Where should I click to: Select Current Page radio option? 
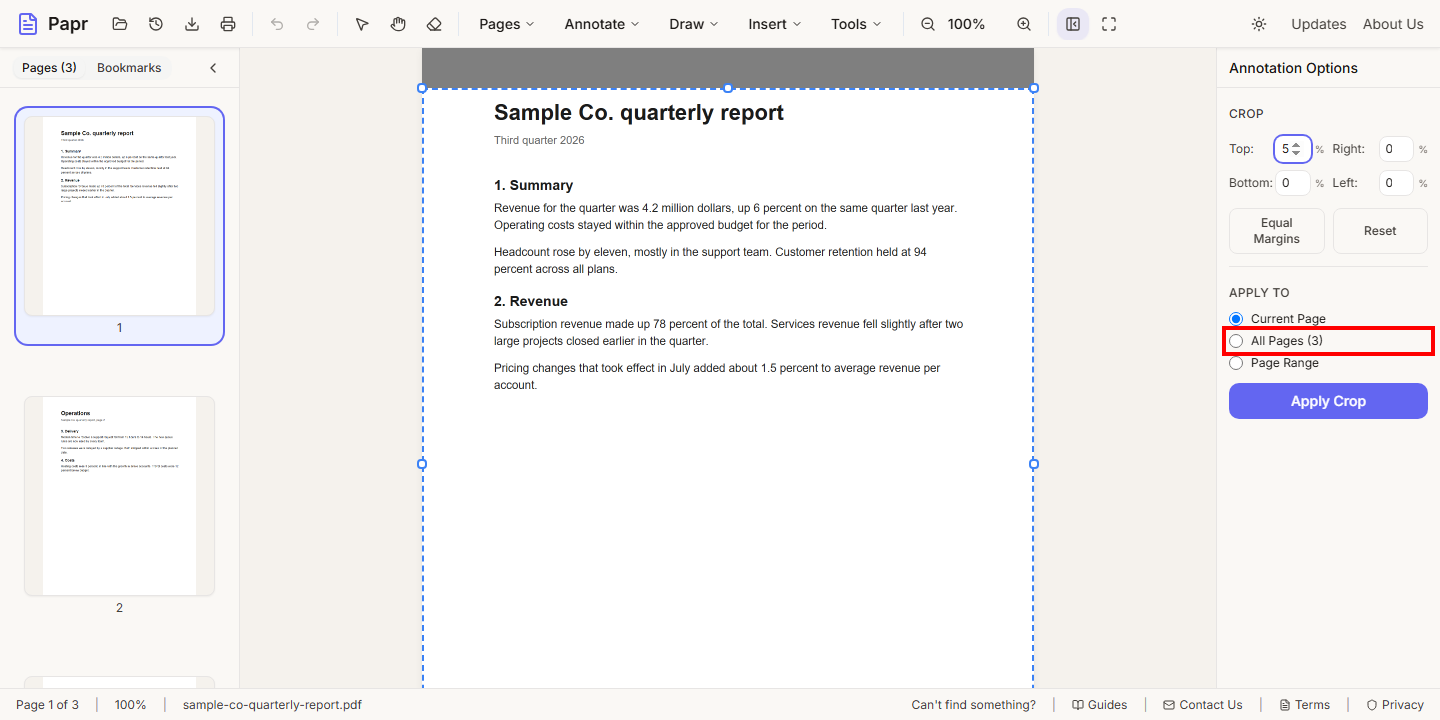click(x=1236, y=319)
